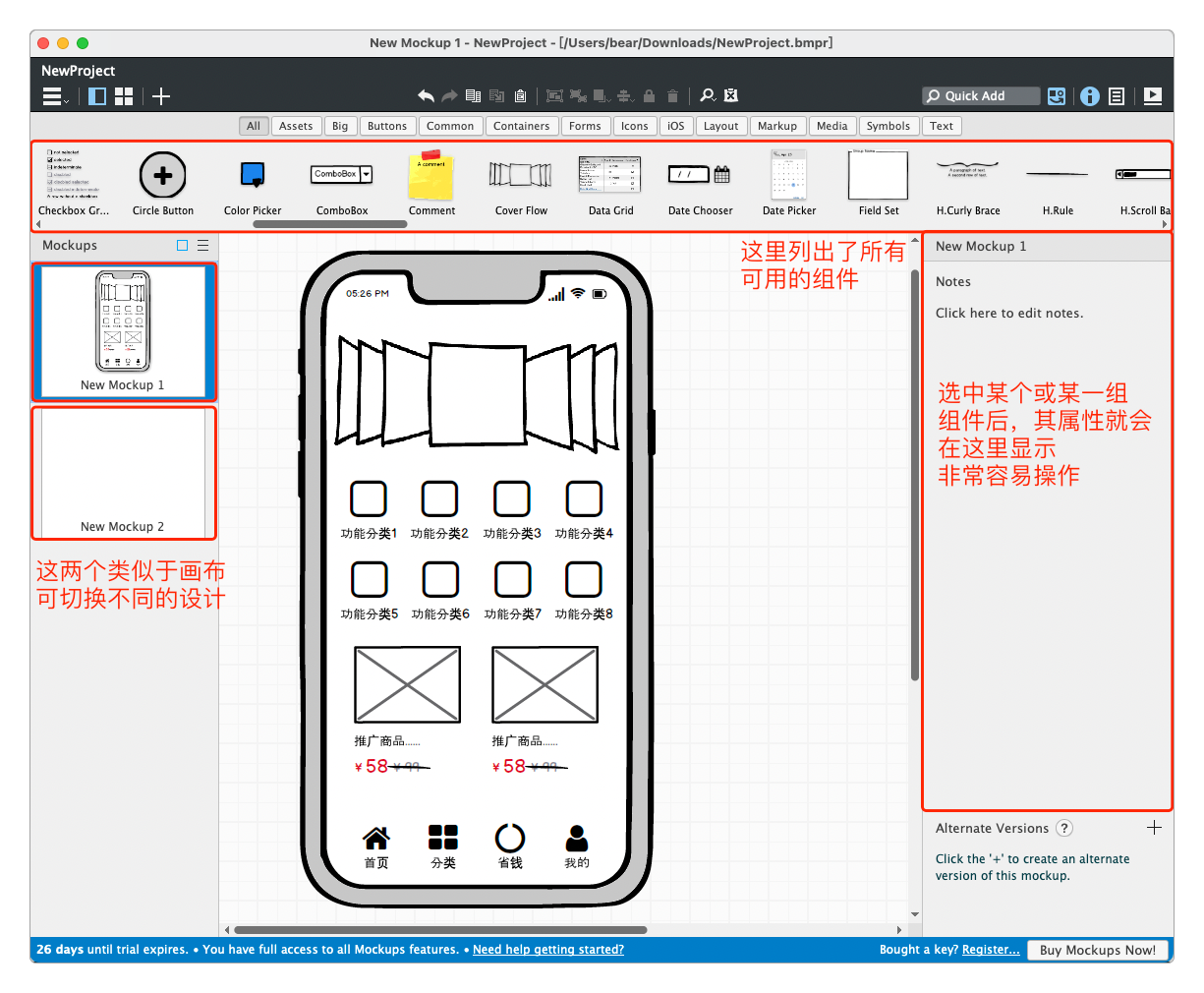This screenshot has height=993, width=1204.
Task: Click UI library left scroll arrow
Action: tap(38, 224)
